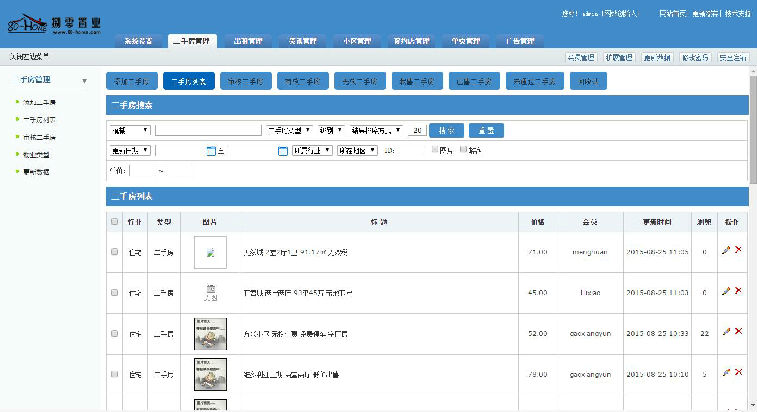The image size is (757, 412).
Task: Open the dropdown right after end-date calendar
Action: [312, 151]
